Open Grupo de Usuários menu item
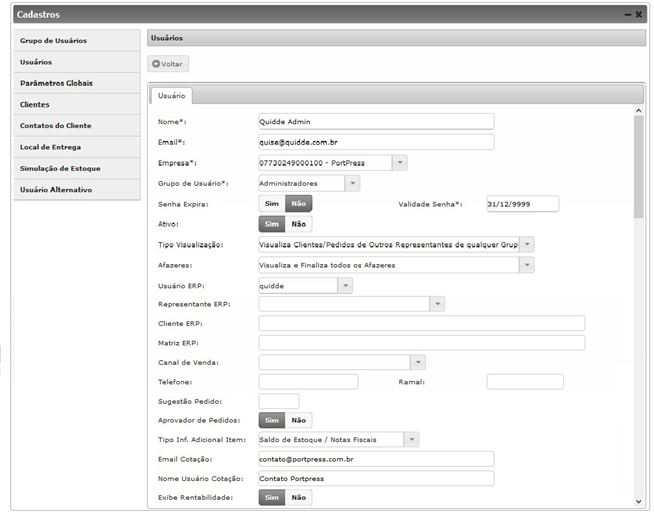Screen dimensions: 654x513 point(77,40)
